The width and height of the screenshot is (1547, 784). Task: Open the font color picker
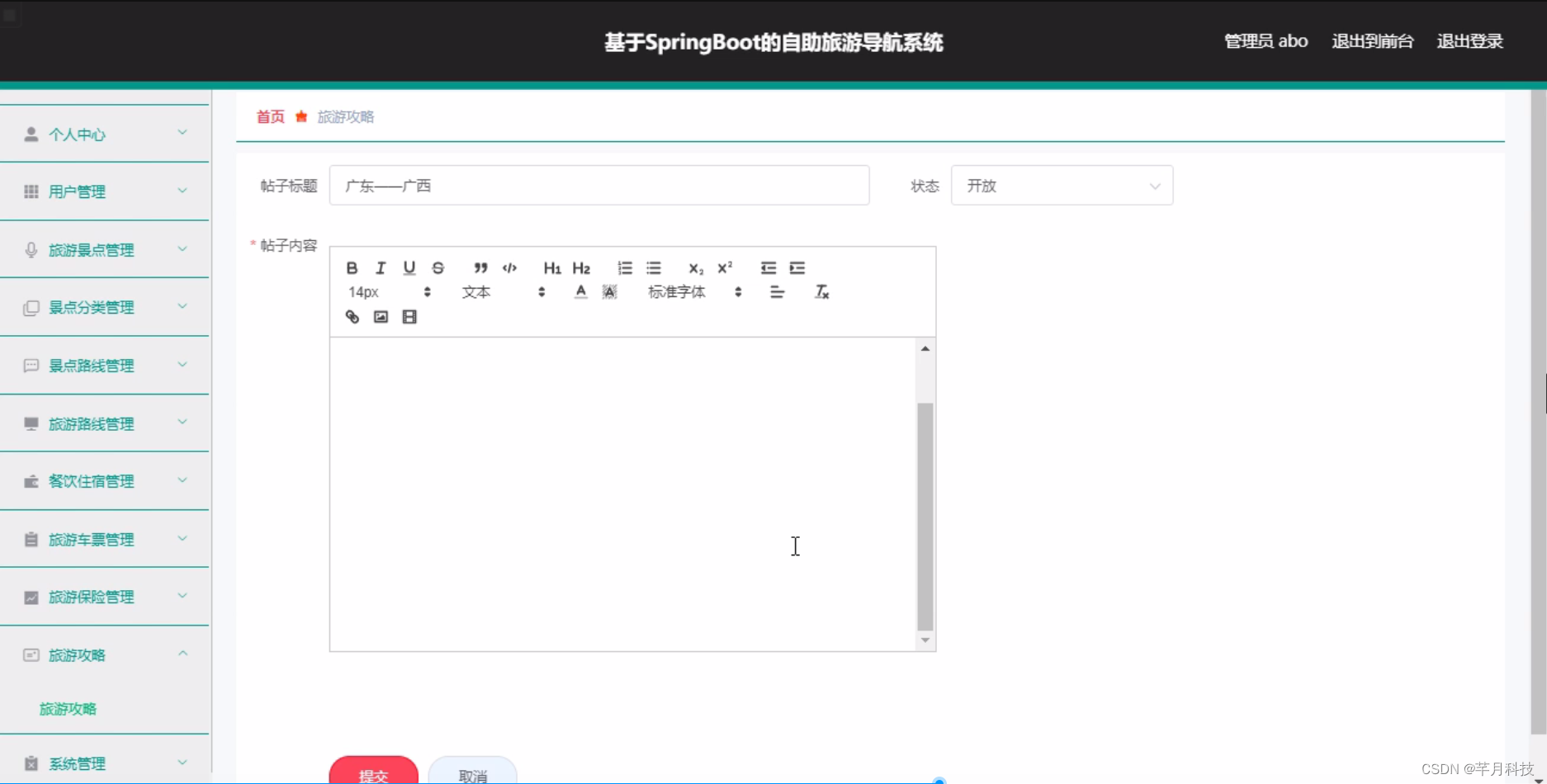tap(580, 291)
